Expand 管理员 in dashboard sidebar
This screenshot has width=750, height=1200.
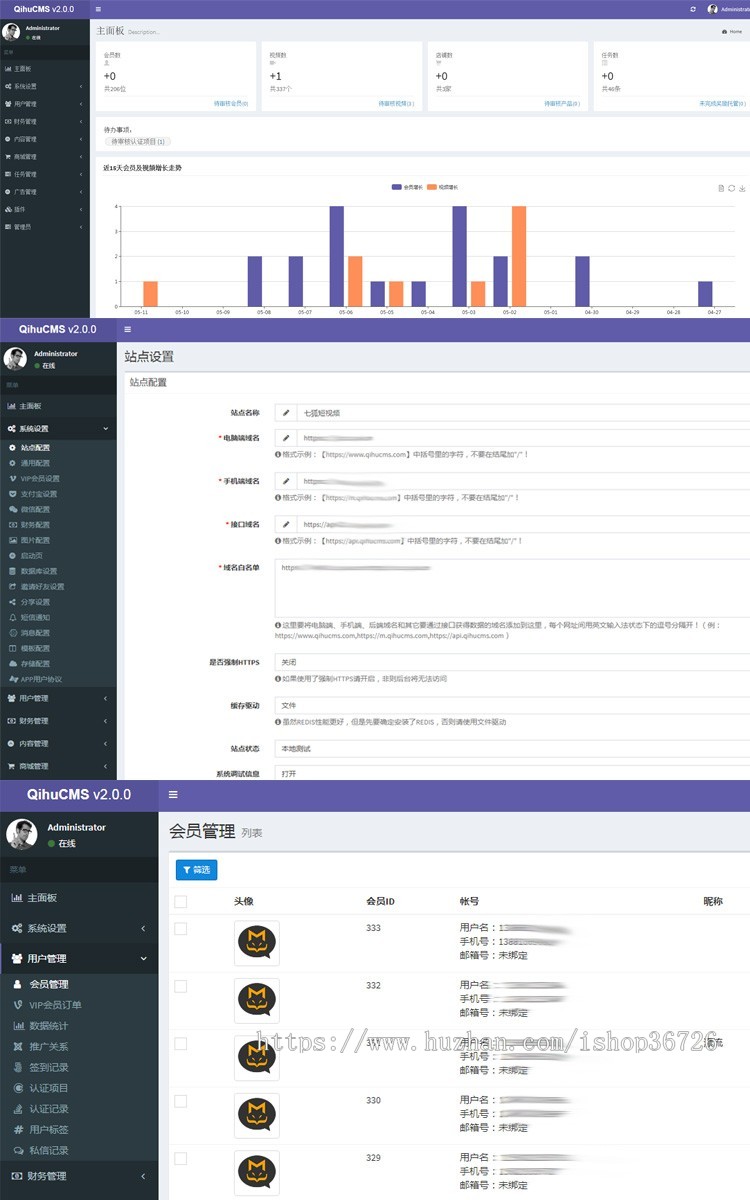pyautogui.click(x=45, y=227)
